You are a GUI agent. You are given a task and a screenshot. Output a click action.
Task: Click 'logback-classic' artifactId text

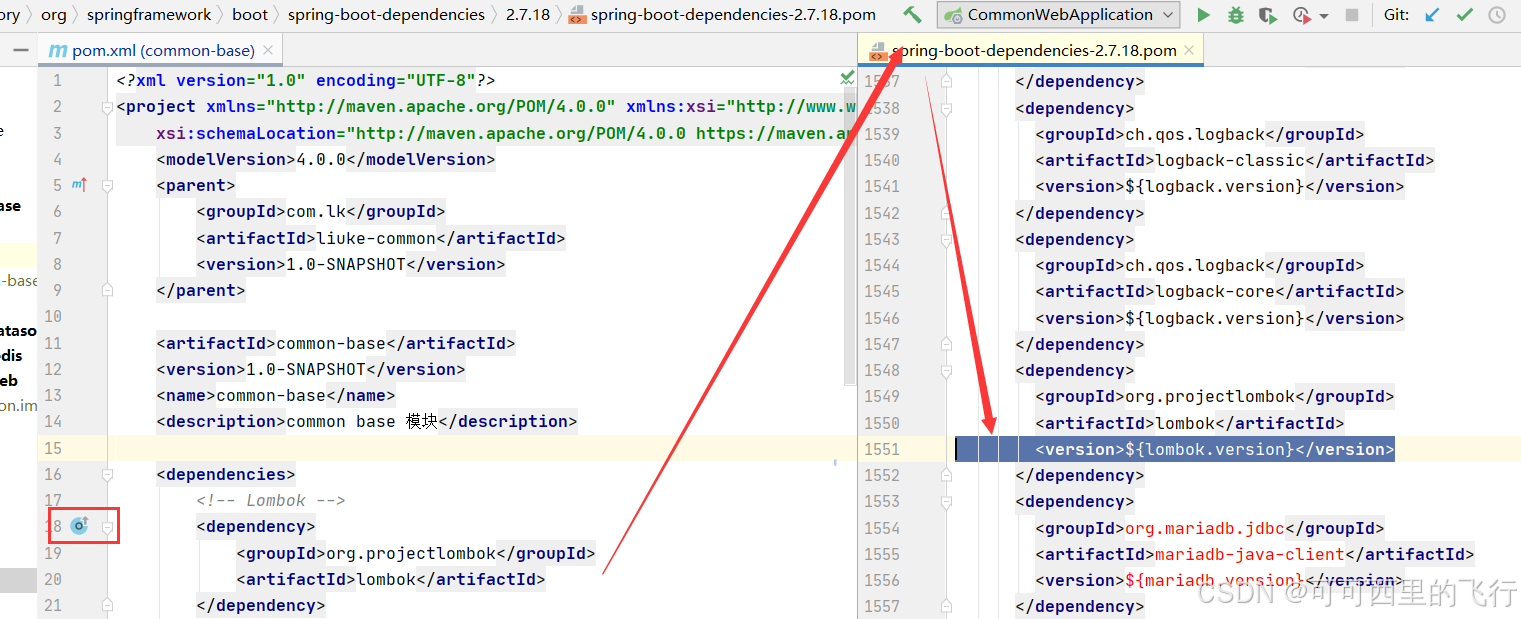(1230, 160)
